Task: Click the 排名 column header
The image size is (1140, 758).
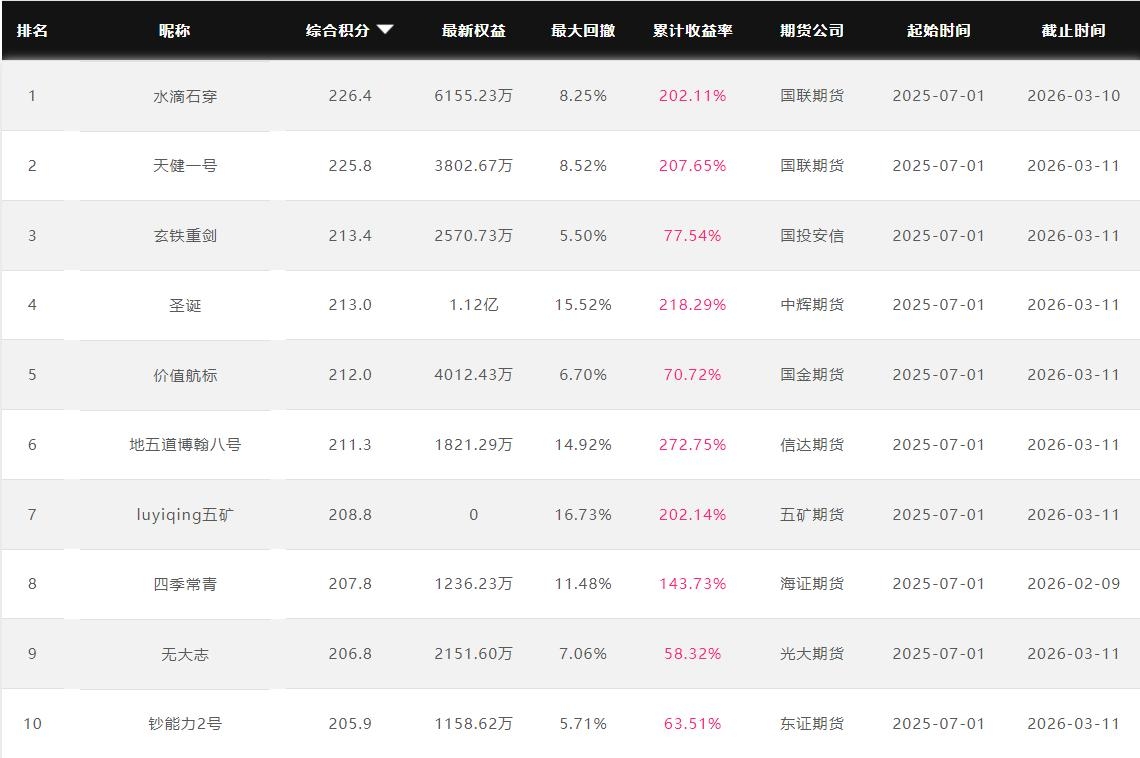Action: (32, 30)
